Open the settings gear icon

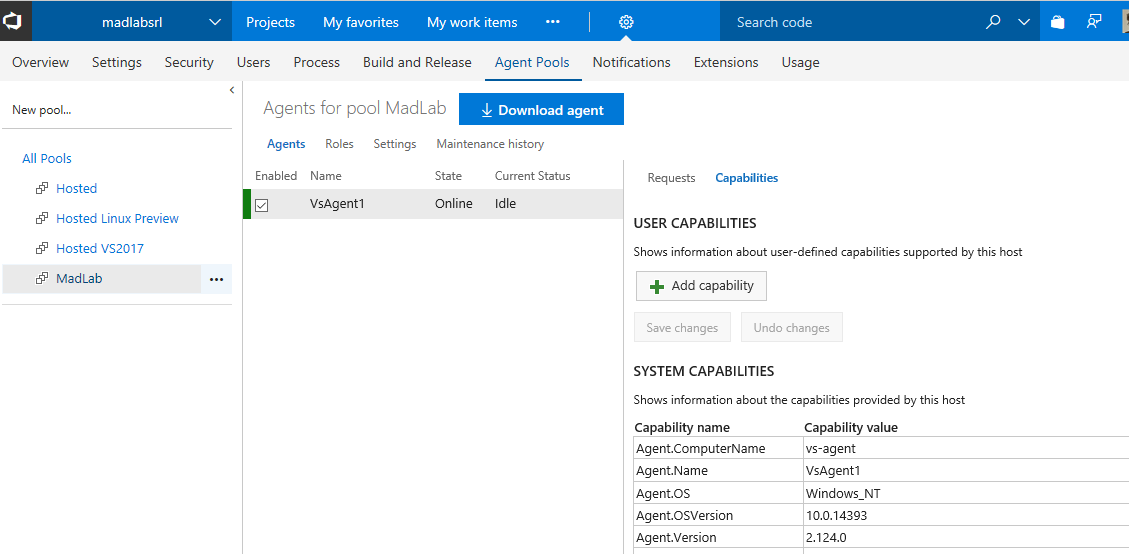(626, 22)
